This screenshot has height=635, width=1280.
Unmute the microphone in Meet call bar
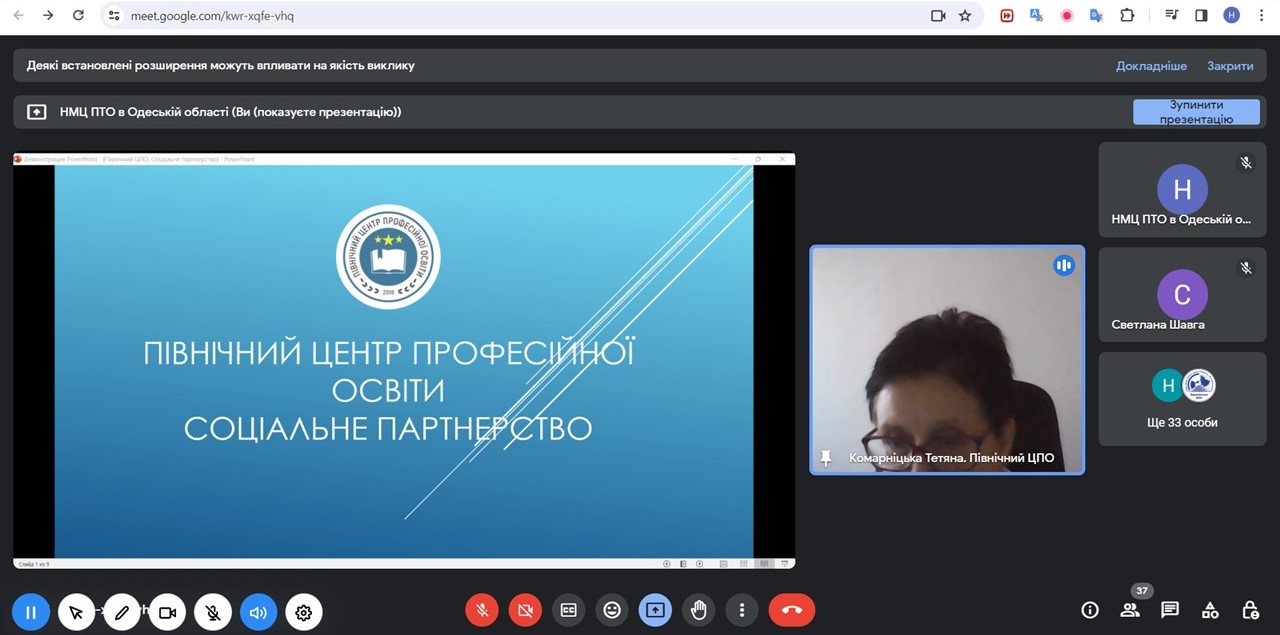[x=482, y=610]
